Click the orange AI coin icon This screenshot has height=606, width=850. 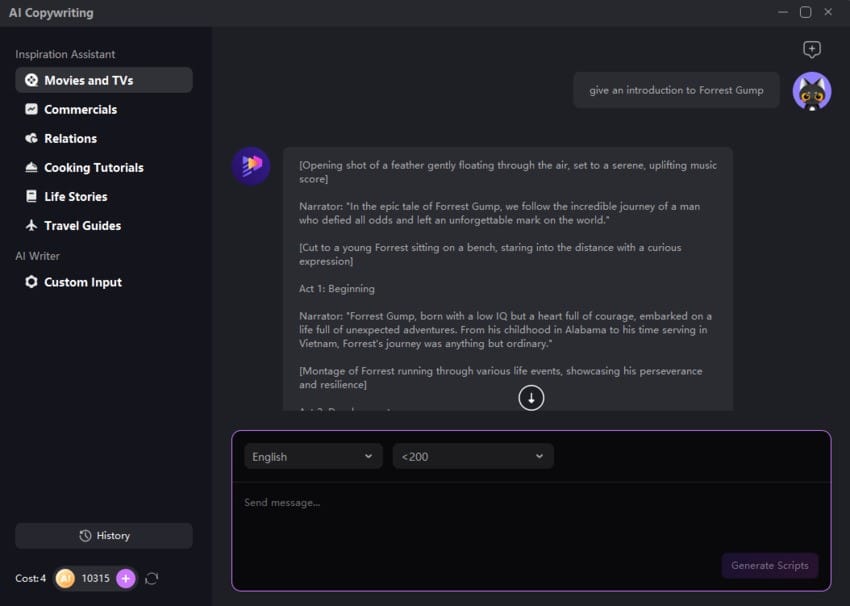click(x=65, y=578)
